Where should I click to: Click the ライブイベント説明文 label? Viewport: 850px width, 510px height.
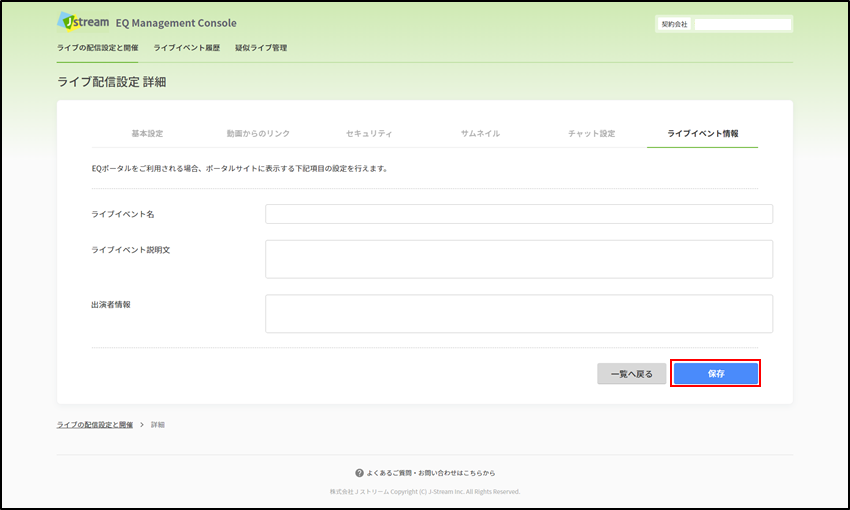click(131, 250)
